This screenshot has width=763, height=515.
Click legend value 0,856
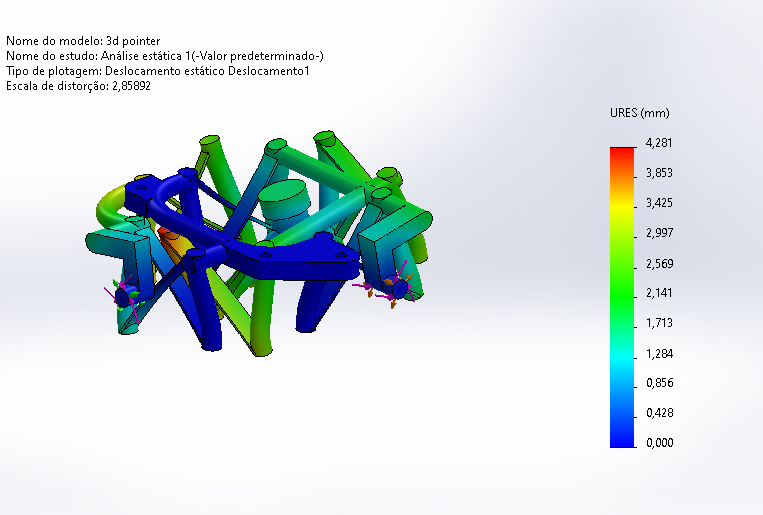click(659, 383)
